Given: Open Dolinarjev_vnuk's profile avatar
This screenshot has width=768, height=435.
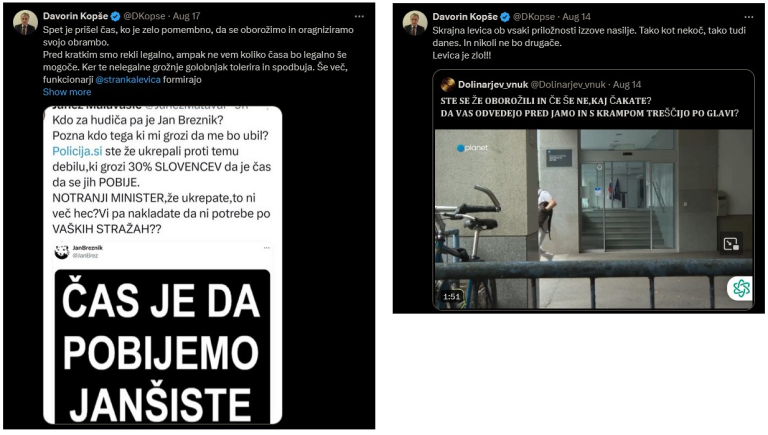Looking at the screenshot, I should [x=447, y=85].
